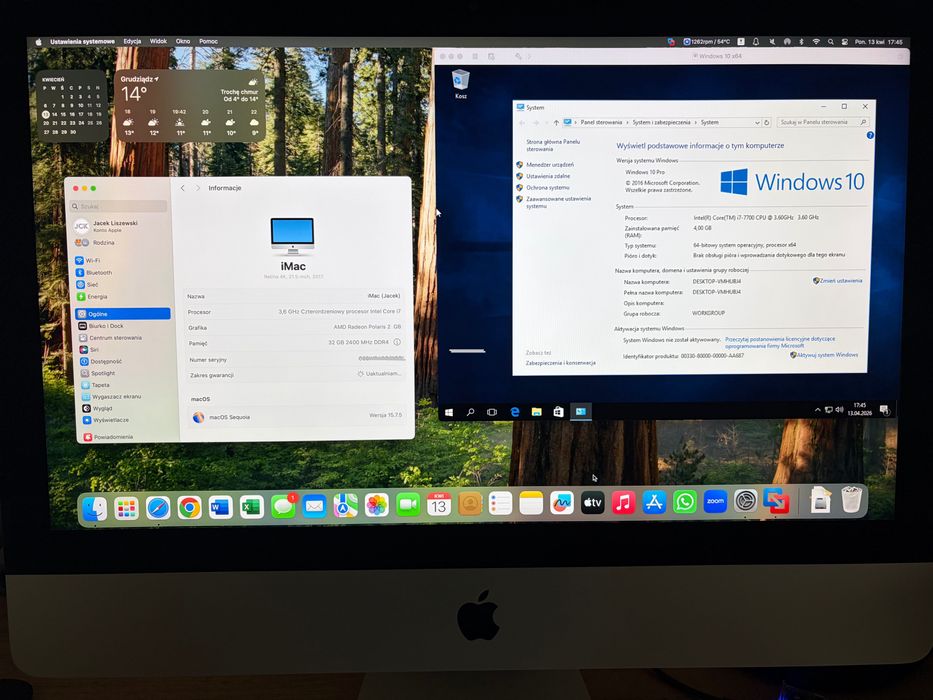The image size is (933, 700).
Task: Open Messages with the unread badge in the Dock
Action: click(283, 507)
